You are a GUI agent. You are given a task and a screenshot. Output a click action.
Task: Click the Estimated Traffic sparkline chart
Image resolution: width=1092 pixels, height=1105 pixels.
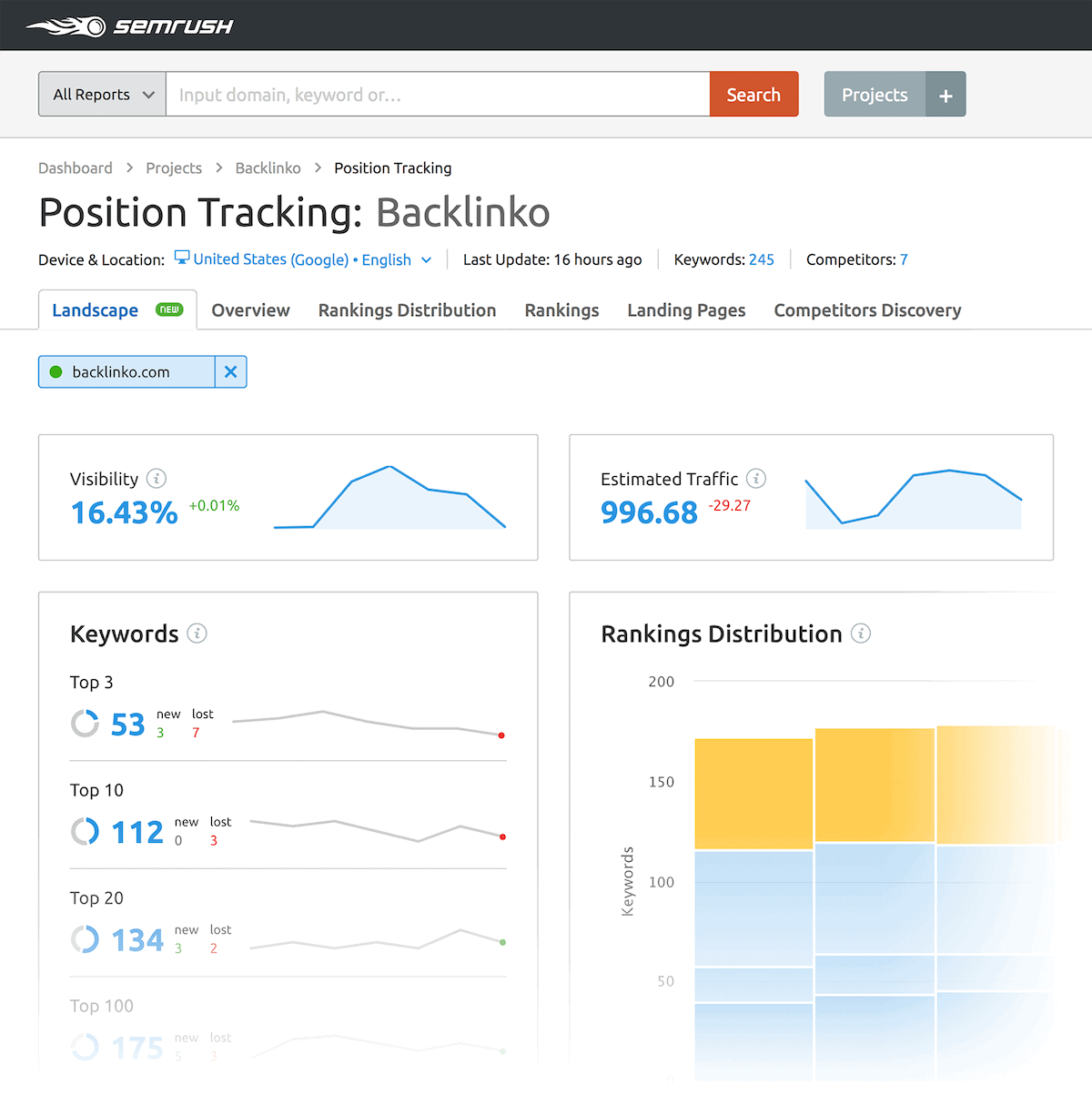[x=914, y=498]
